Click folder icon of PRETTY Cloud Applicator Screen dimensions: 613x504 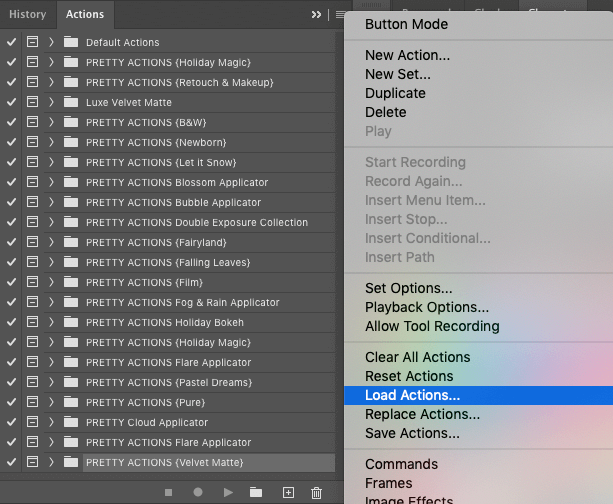pyautogui.click(x=71, y=422)
